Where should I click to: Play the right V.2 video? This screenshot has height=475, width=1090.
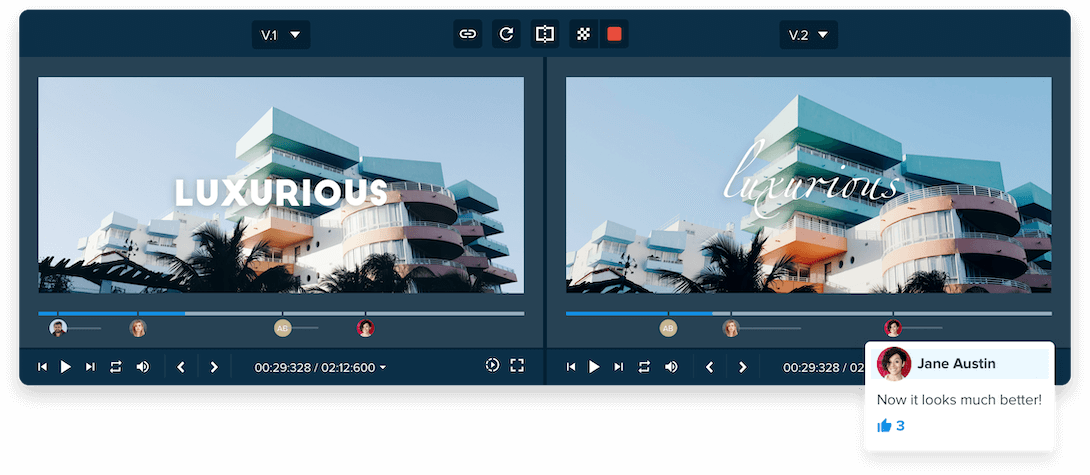[x=594, y=367]
